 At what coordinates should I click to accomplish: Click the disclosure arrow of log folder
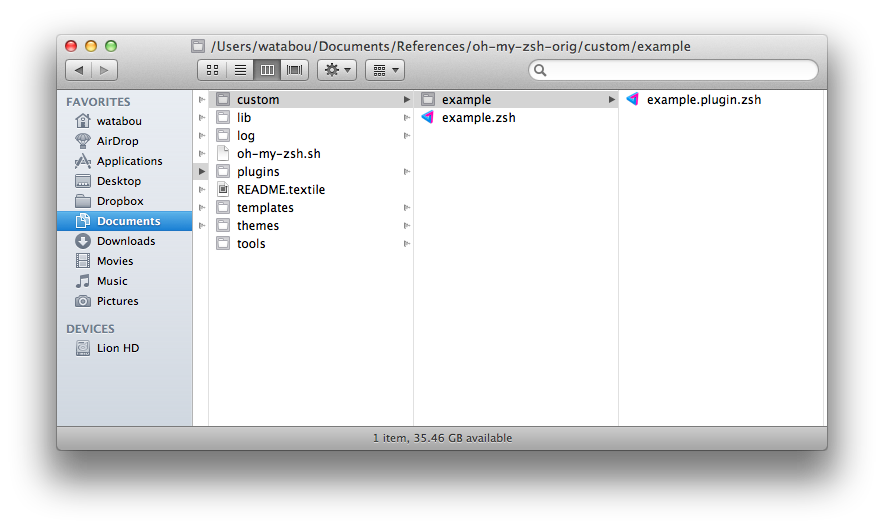point(406,135)
